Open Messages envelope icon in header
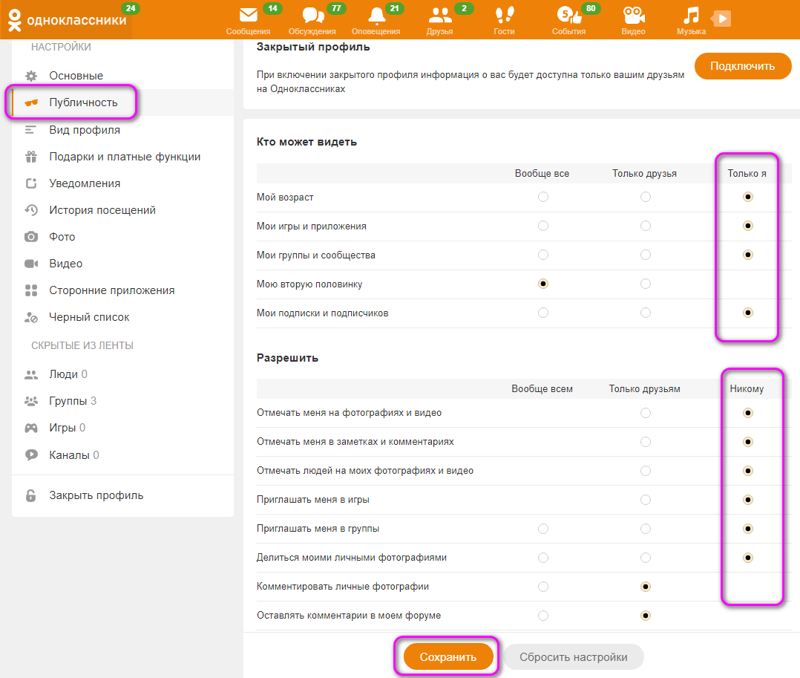This screenshot has height=678, width=800. click(x=248, y=15)
